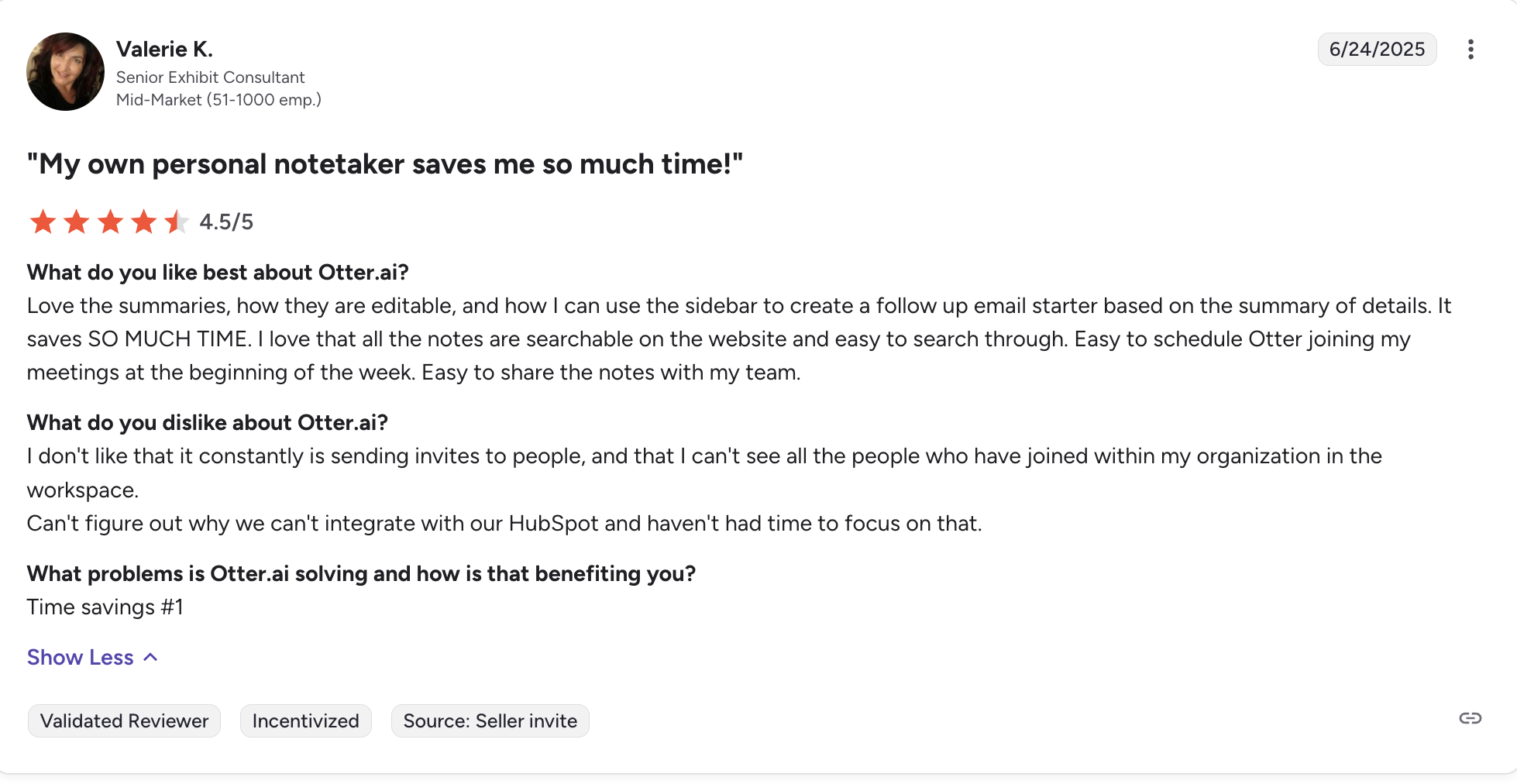Select the Source: Seller invite badge

(x=490, y=721)
